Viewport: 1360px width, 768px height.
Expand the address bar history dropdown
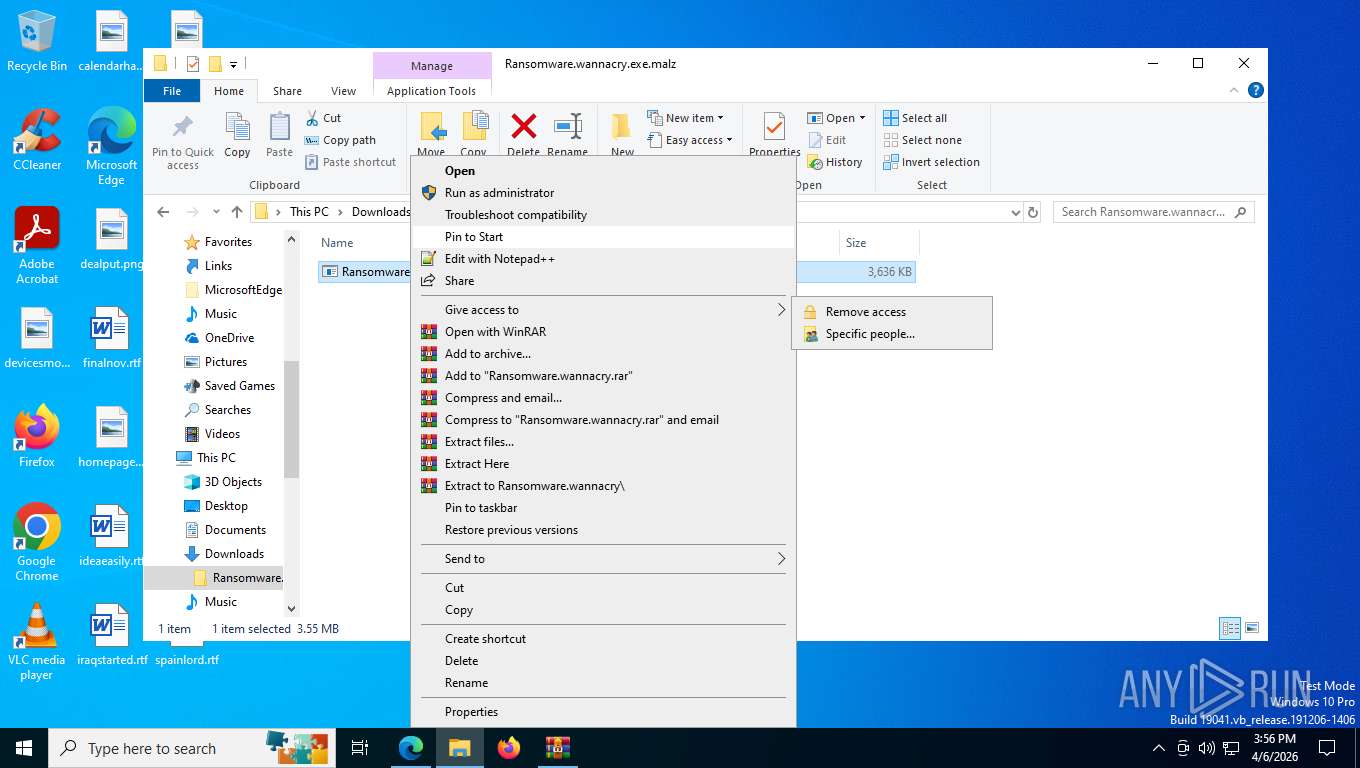(1015, 212)
